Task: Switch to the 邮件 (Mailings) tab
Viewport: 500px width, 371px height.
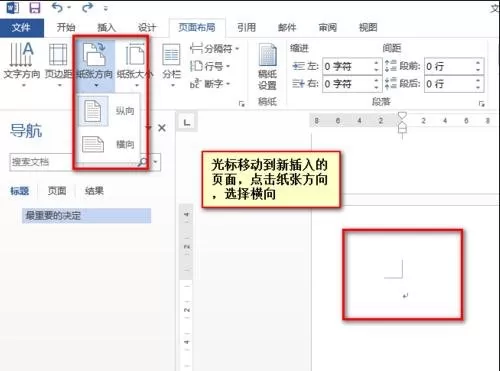Action: tap(287, 27)
